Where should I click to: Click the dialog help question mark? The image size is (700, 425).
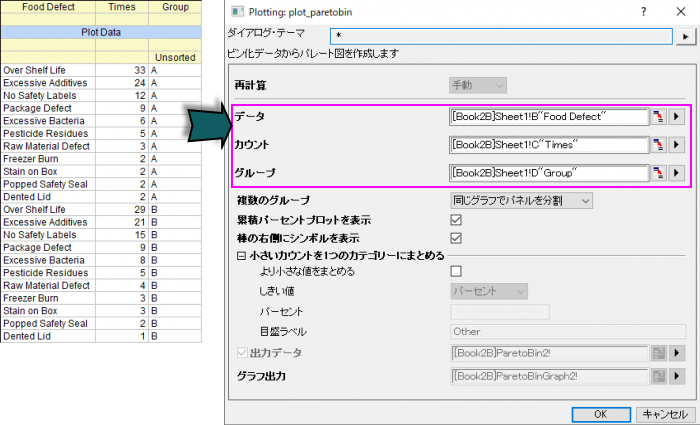click(643, 12)
